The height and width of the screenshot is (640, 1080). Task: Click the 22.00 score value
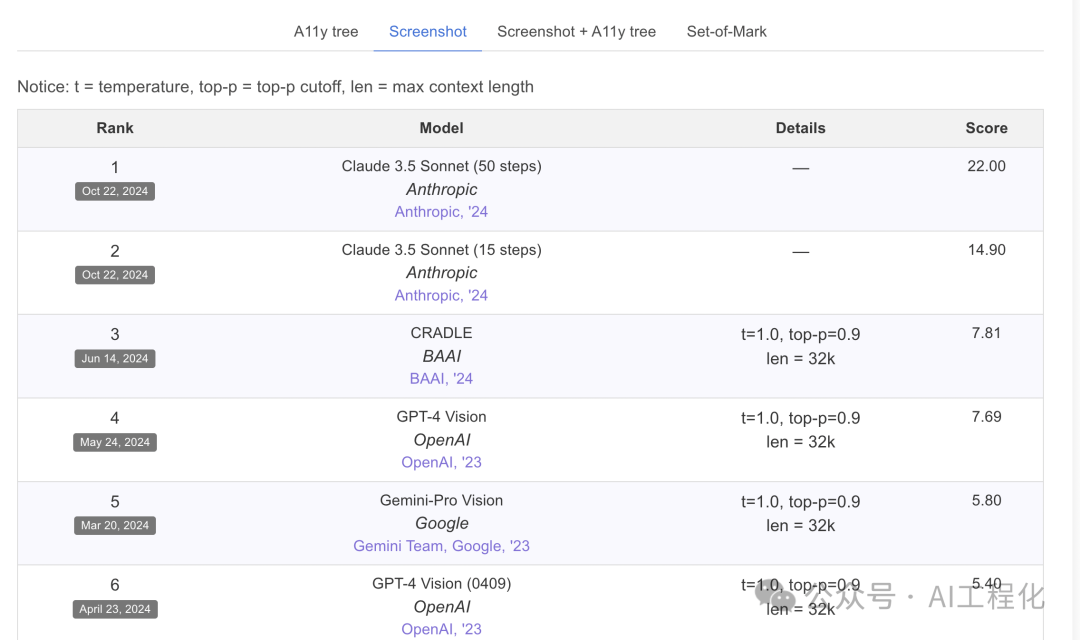tap(986, 166)
